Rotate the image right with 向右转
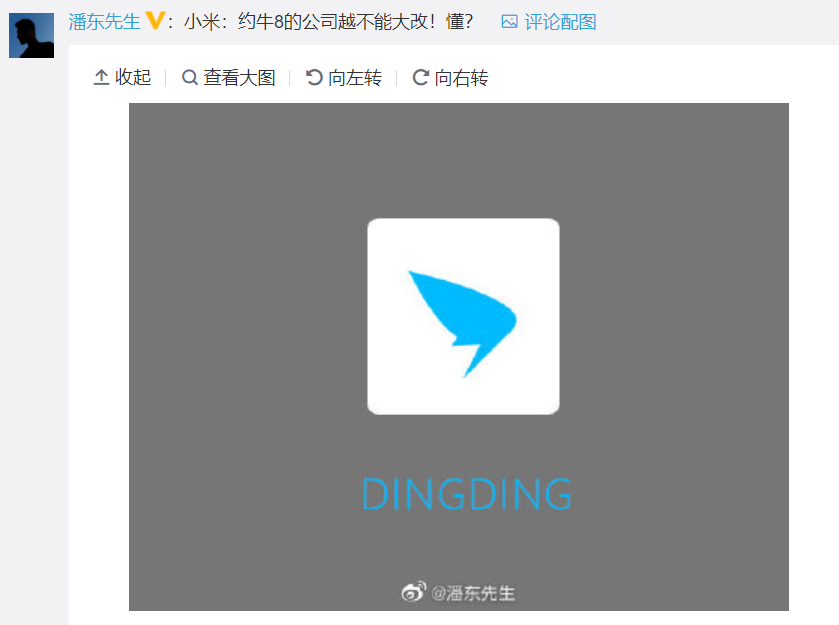 (x=450, y=78)
